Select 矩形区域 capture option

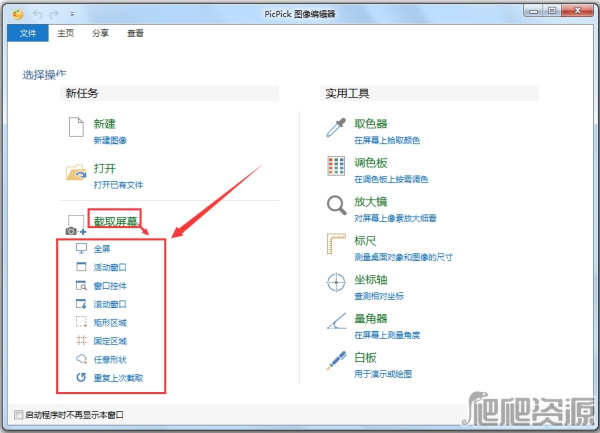110,323
